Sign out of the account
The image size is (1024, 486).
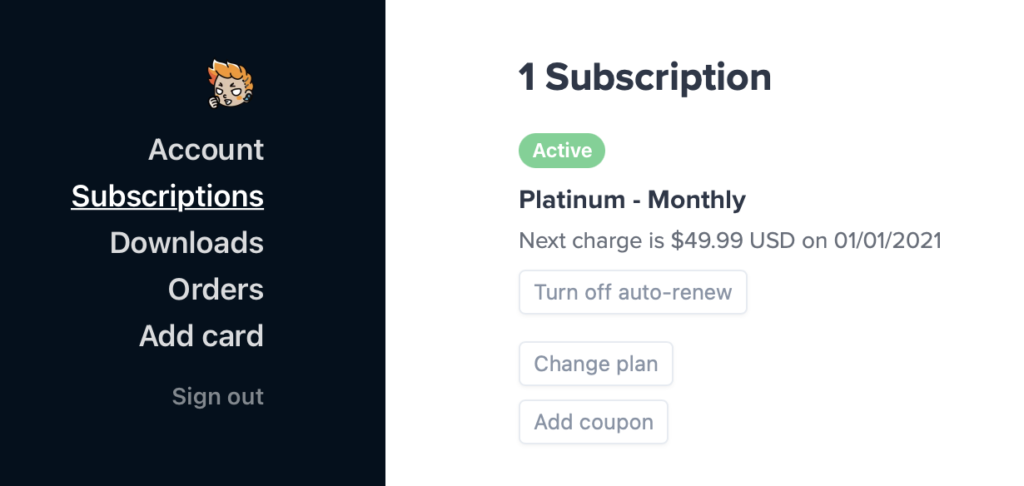point(217,397)
